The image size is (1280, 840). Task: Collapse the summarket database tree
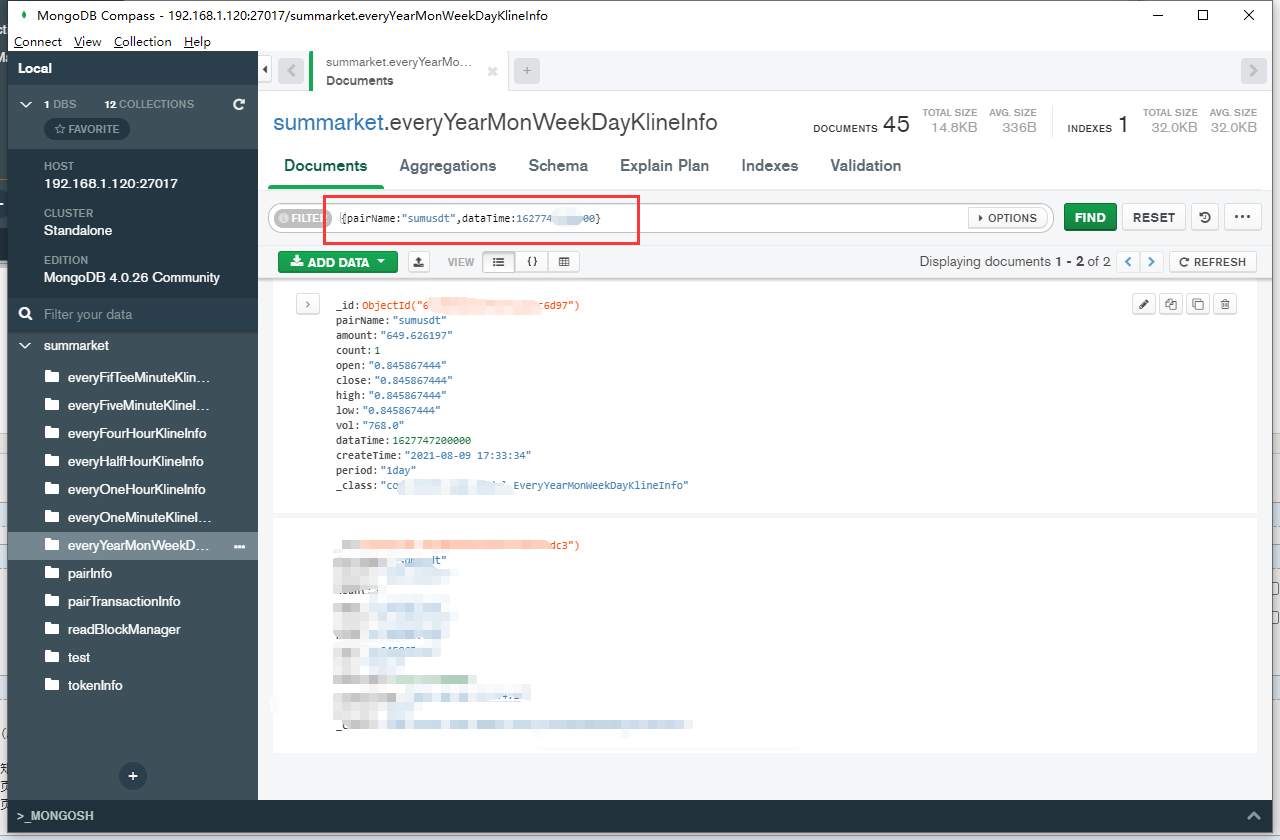26,345
